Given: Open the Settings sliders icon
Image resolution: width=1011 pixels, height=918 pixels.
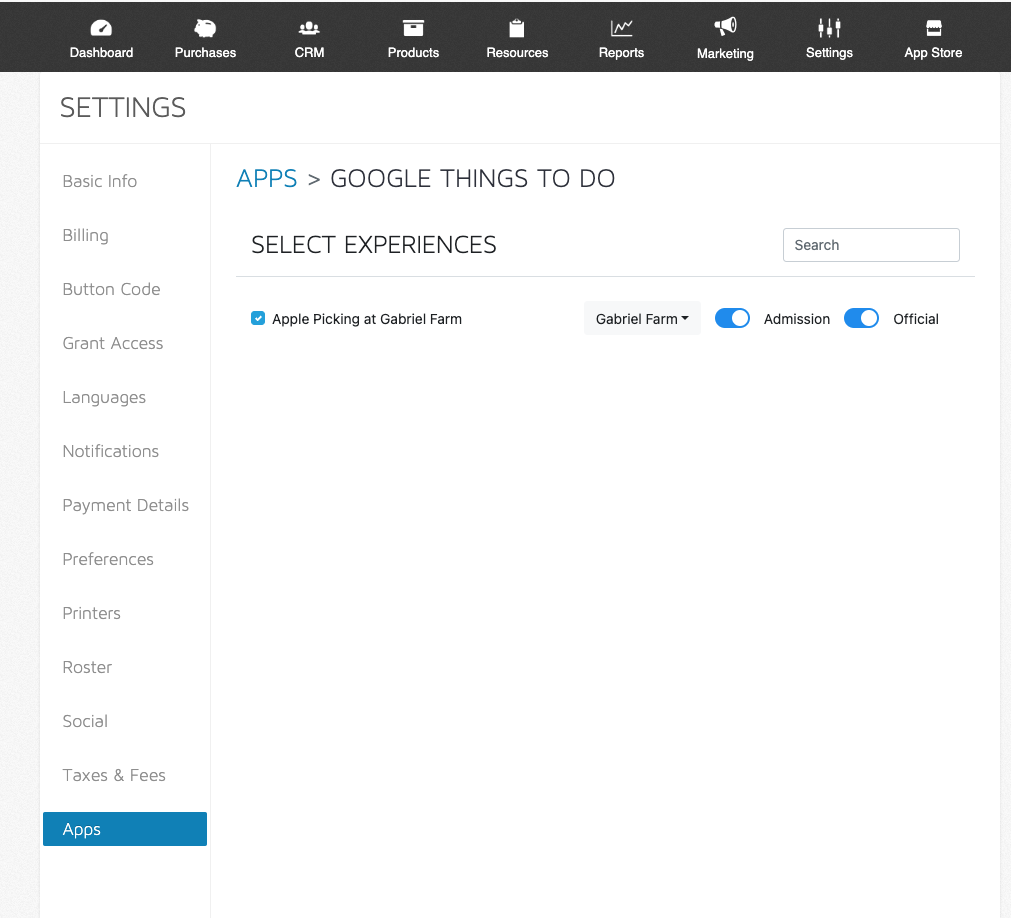Looking at the screenshot, I should (x=829, y=28).
